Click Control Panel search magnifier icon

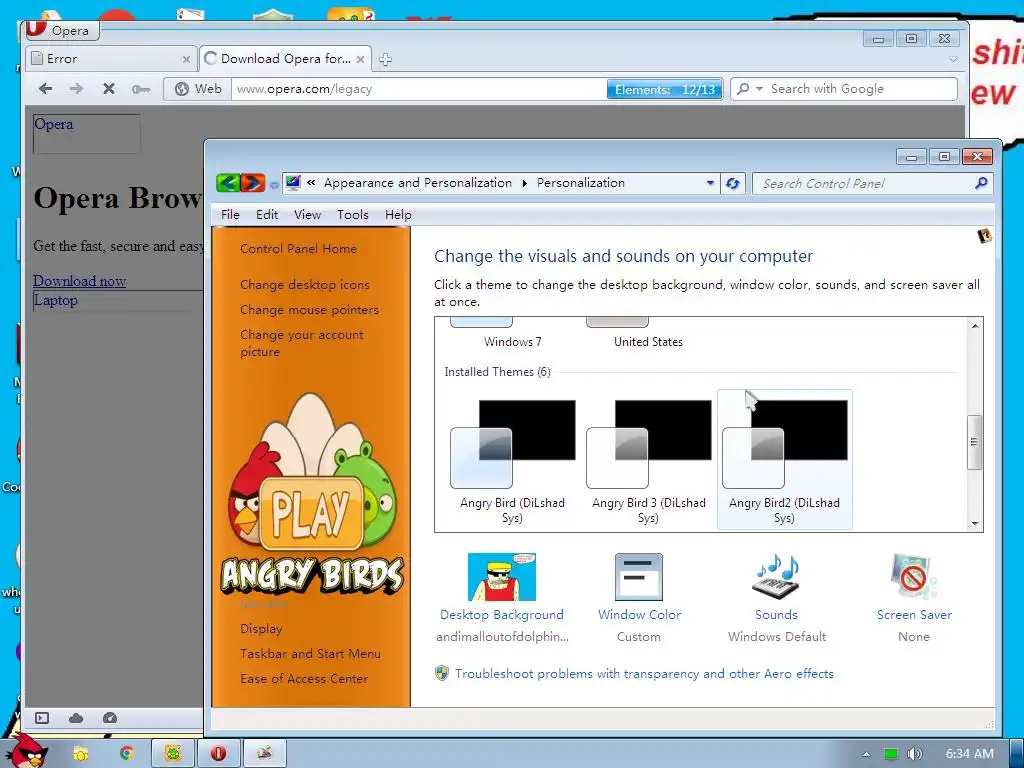tap(981, 184)
